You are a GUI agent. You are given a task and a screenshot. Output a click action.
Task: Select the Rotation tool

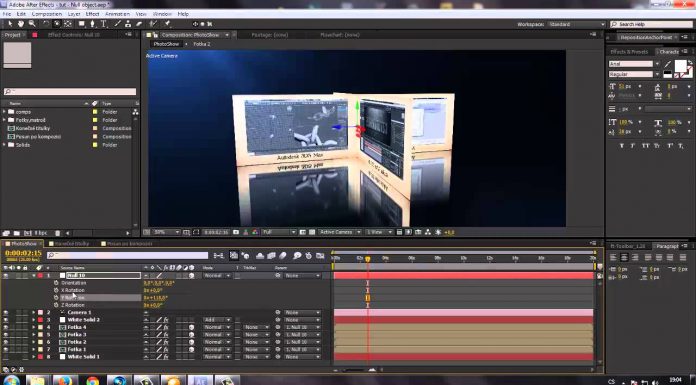coord(46,24)
